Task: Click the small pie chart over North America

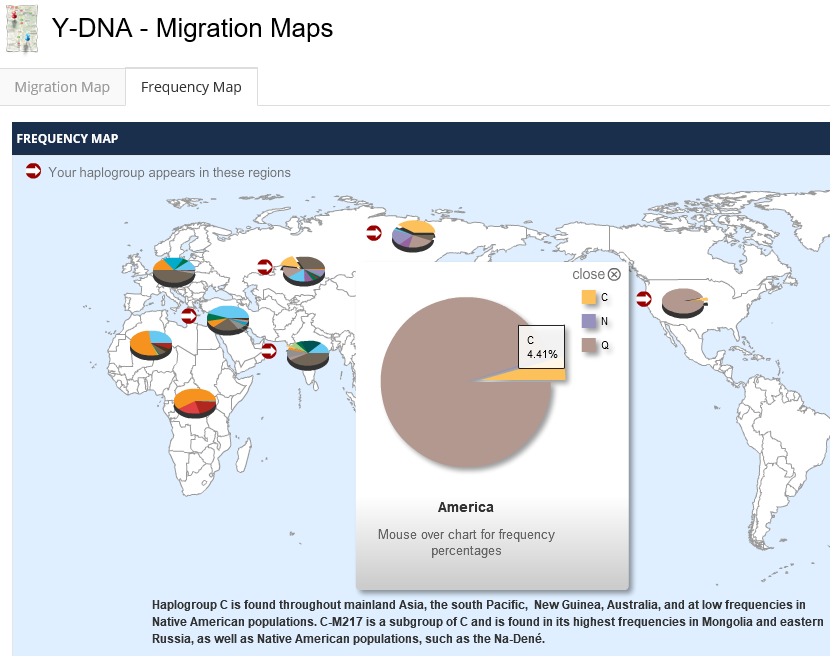Action: click(684, 300)
